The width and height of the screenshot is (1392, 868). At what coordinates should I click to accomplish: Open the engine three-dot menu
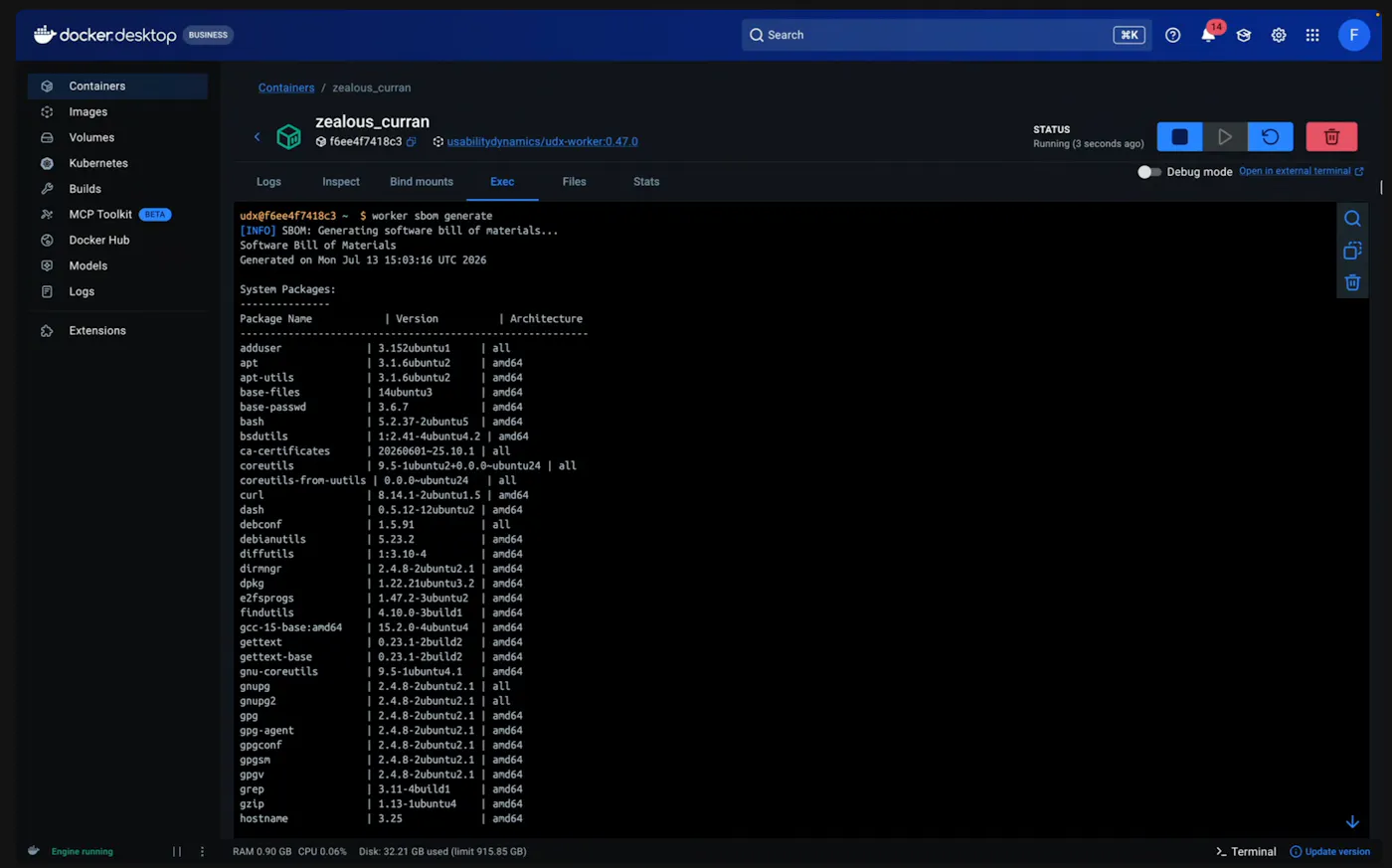(202, 852)
